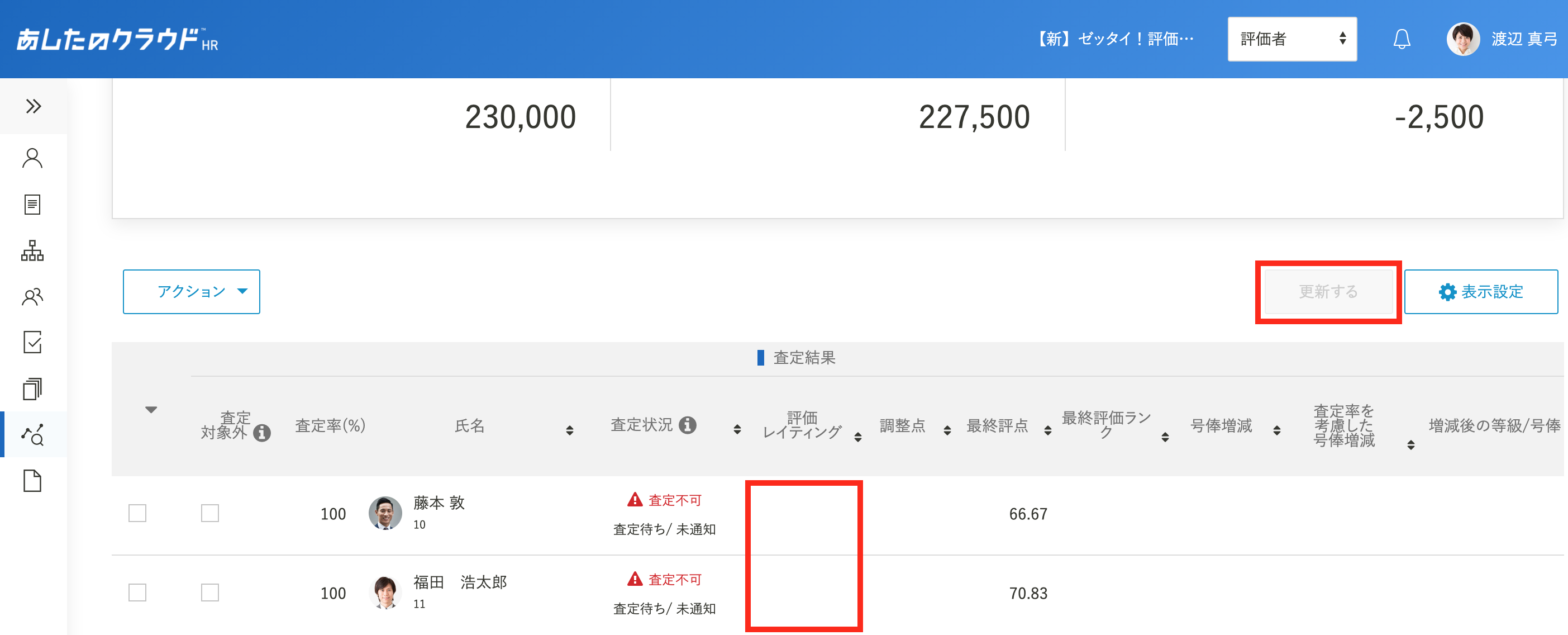Open the notifications bell

tap(1401, 39)
